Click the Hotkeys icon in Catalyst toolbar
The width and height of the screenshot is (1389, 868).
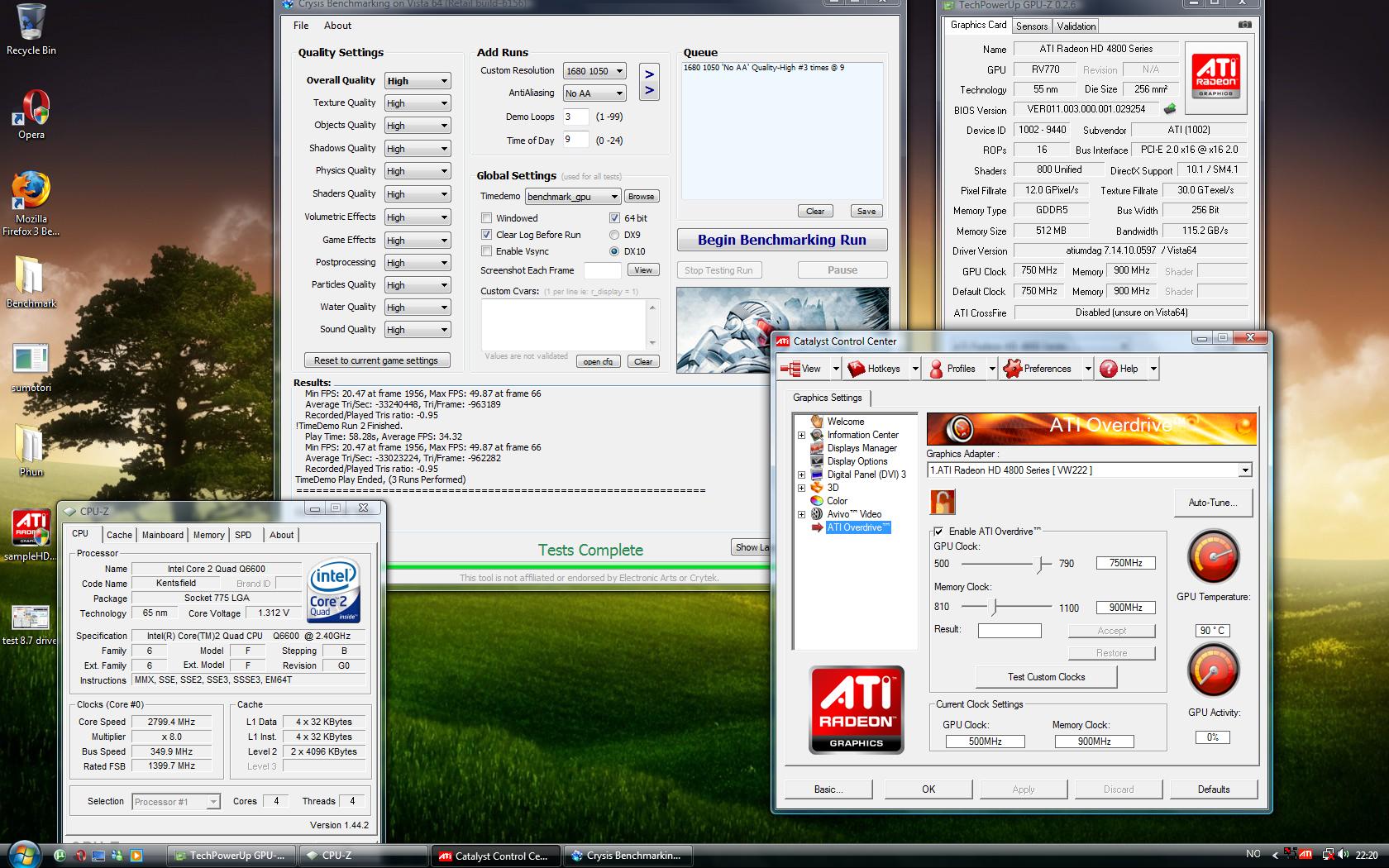tap(856, 369)
